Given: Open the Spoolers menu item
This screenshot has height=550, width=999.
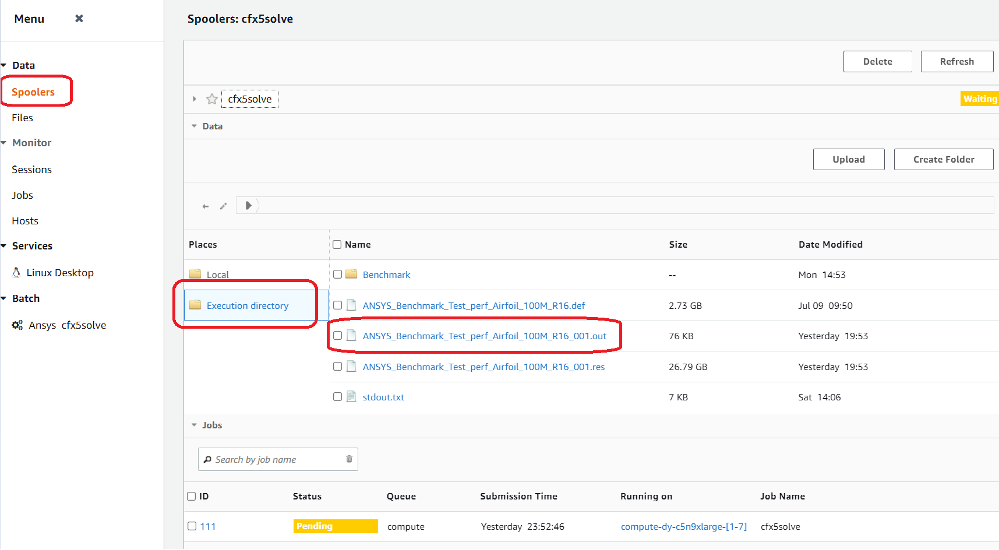Looking at the screenshot, I should (33, 92).
